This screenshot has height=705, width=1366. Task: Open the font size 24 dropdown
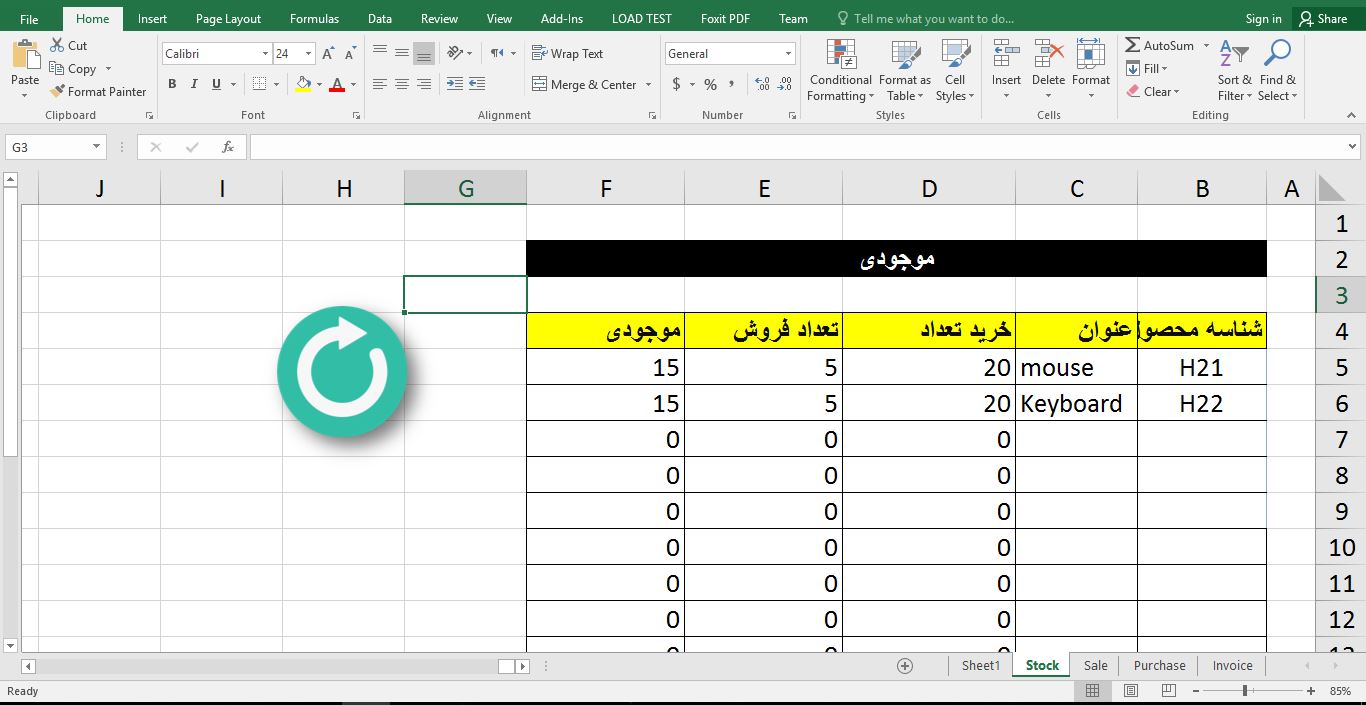(x=309, y=54)
